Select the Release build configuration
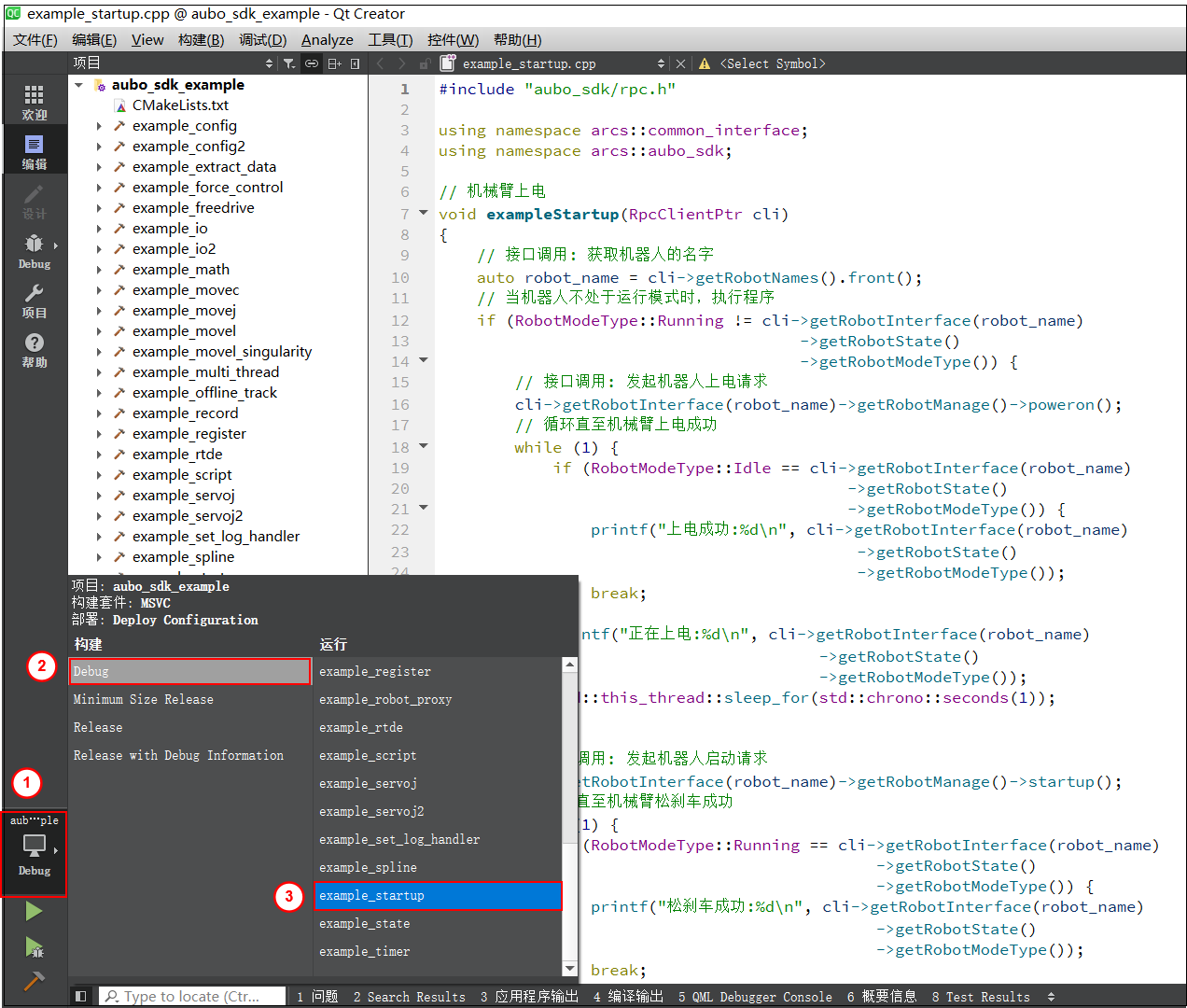This screenshot has width=1187, height=1008. click(190, 727)
